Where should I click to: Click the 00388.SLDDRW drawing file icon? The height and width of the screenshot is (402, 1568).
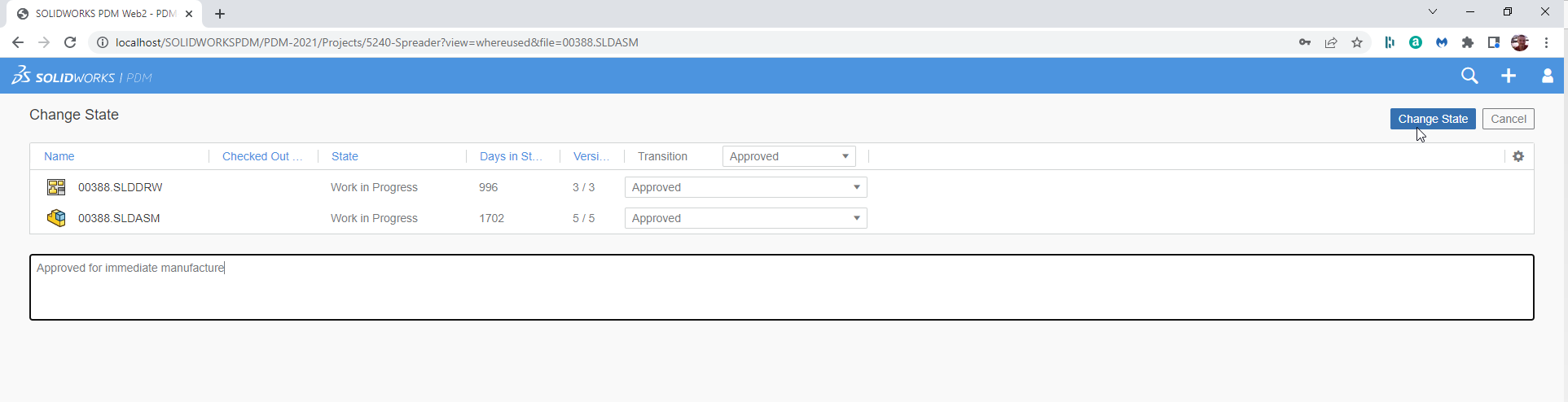(x=56, y=187)
